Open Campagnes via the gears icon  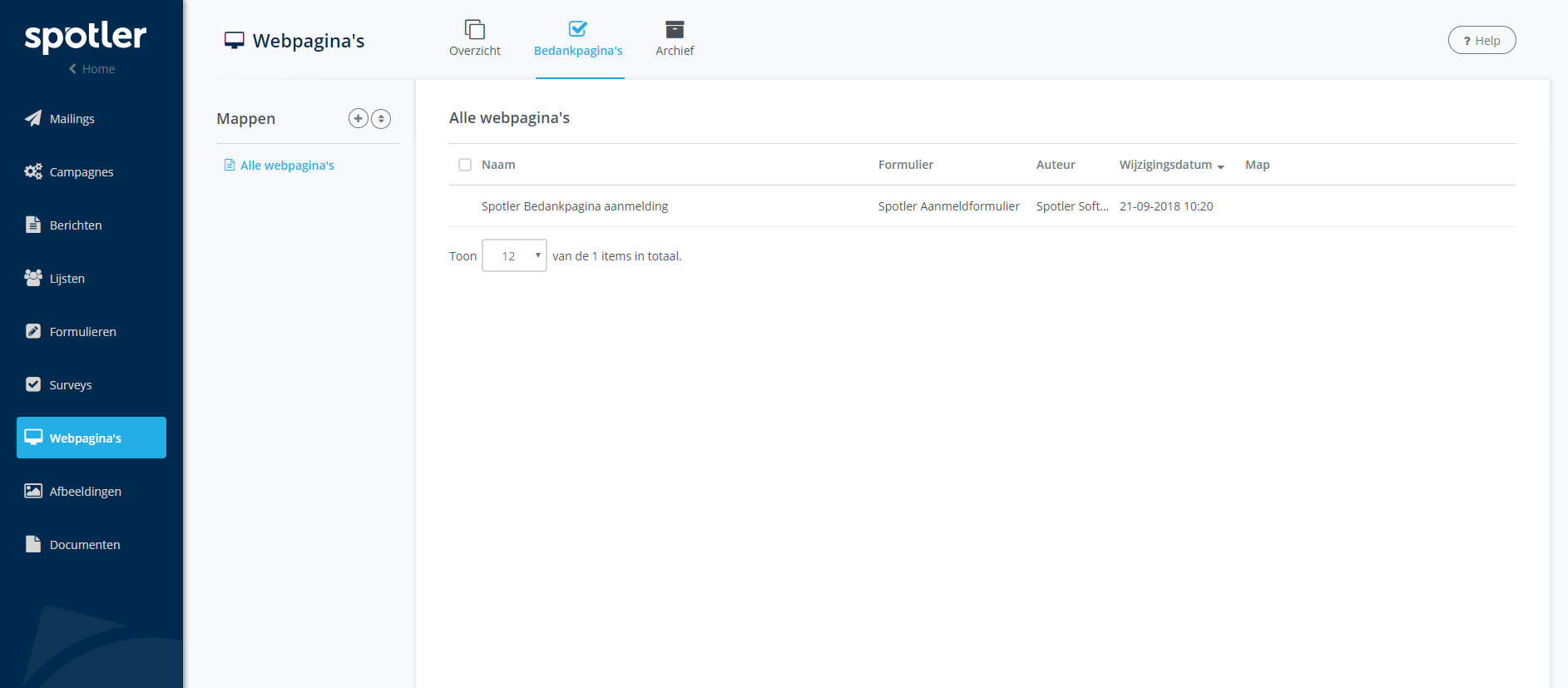tap(33, 171)
